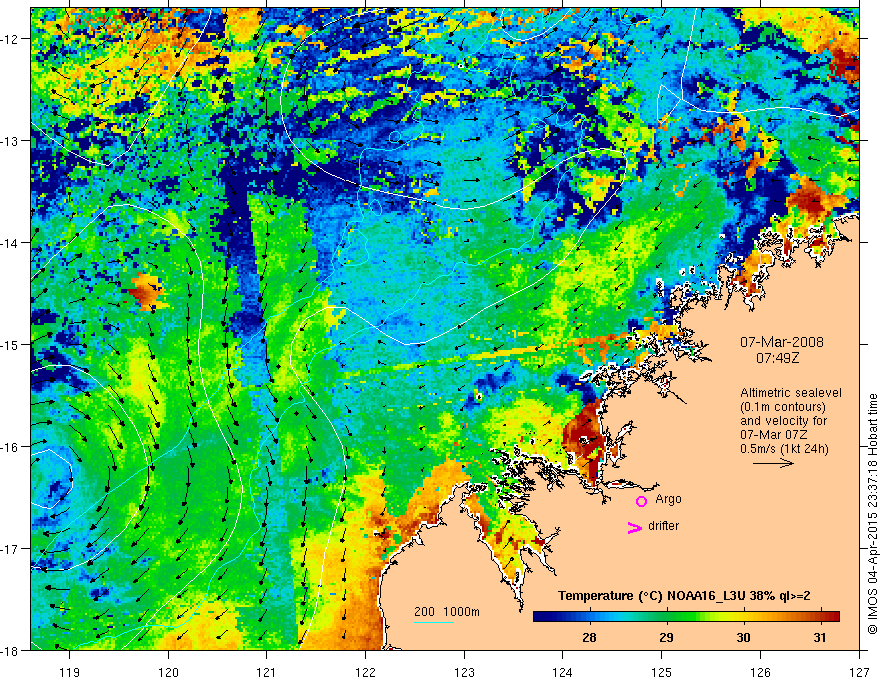880x680 pixels.
Task: Click longitude axis label 119
Action: coord(70,672)
